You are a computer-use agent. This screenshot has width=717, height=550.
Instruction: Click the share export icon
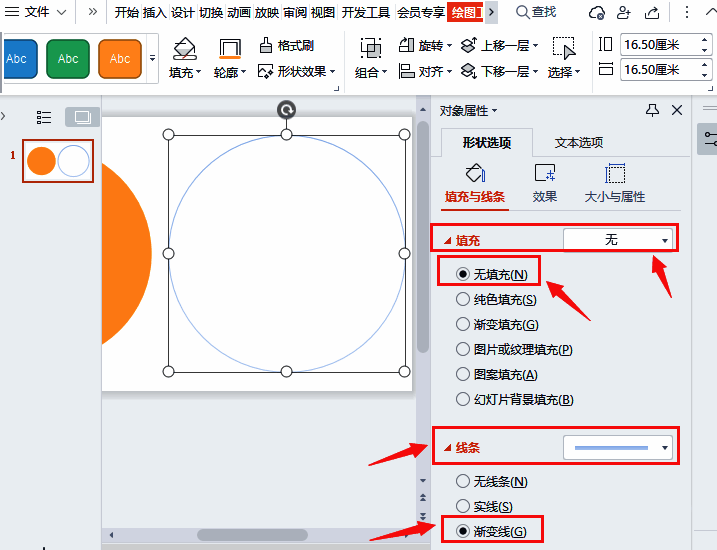(x=652, y=12)
